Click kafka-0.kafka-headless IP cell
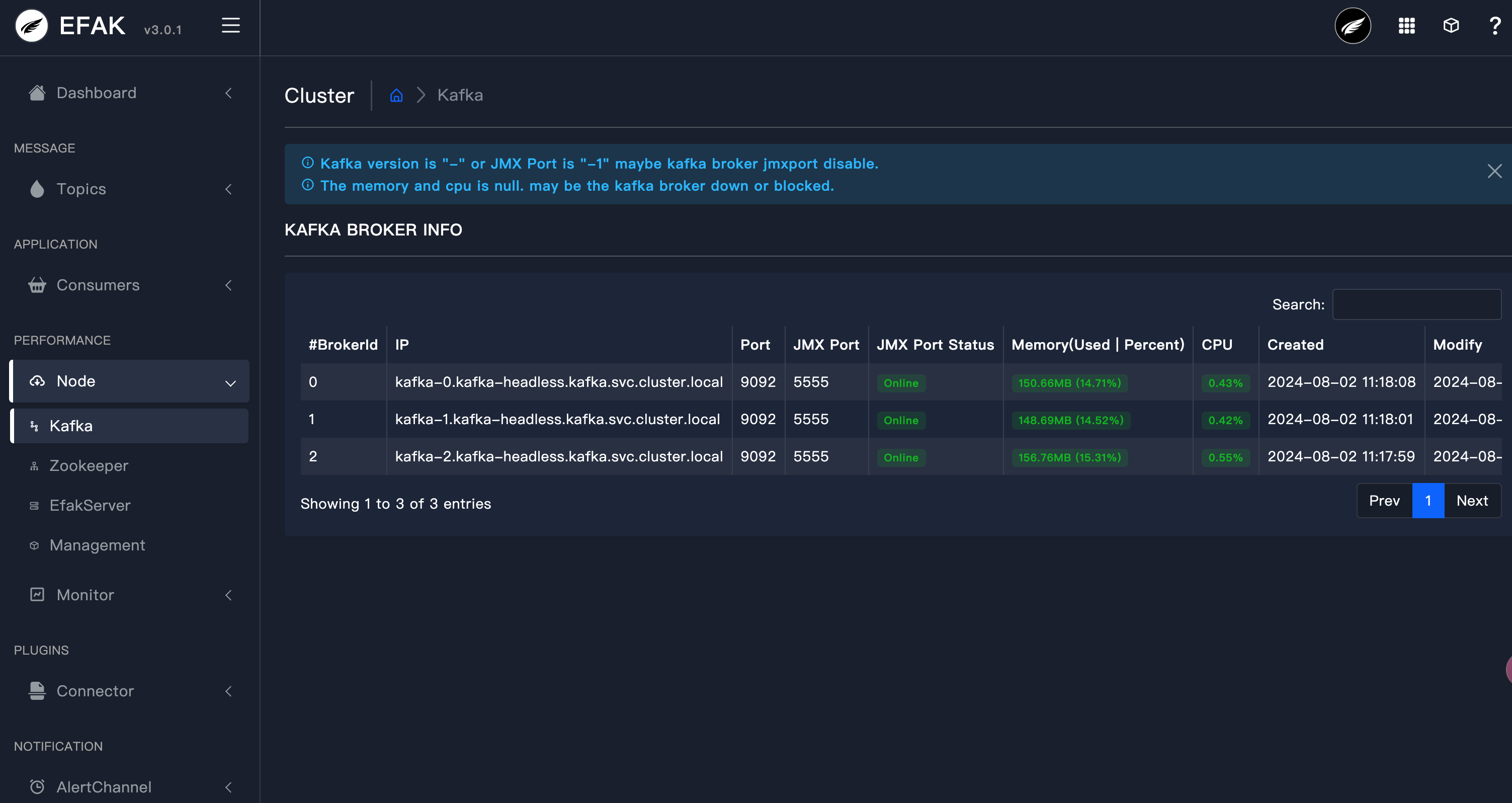1512x803 pixels. pos(559,382)
